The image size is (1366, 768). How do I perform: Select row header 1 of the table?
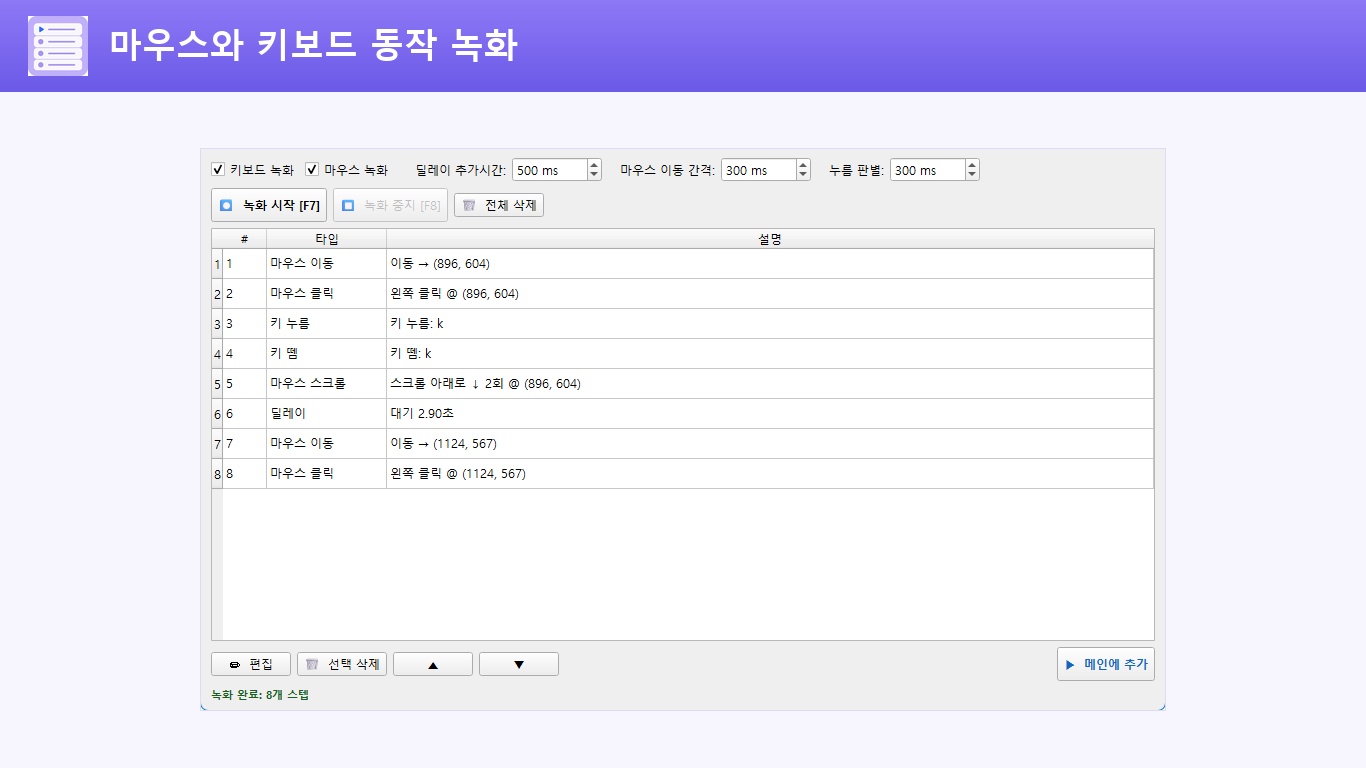click(x=217, y=264)
